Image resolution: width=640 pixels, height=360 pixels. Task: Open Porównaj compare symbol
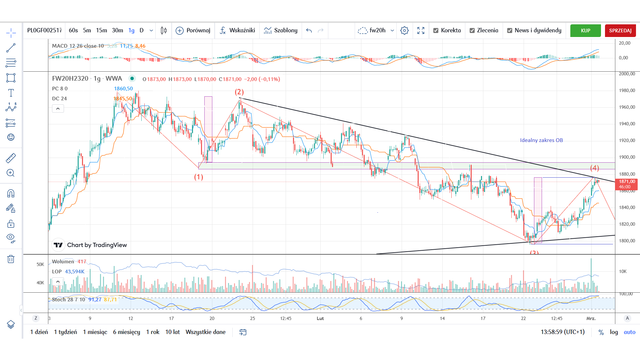click(x=193, y=31)
